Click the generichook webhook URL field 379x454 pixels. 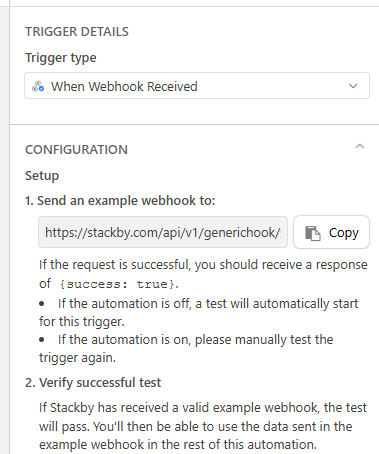point(163,232)
